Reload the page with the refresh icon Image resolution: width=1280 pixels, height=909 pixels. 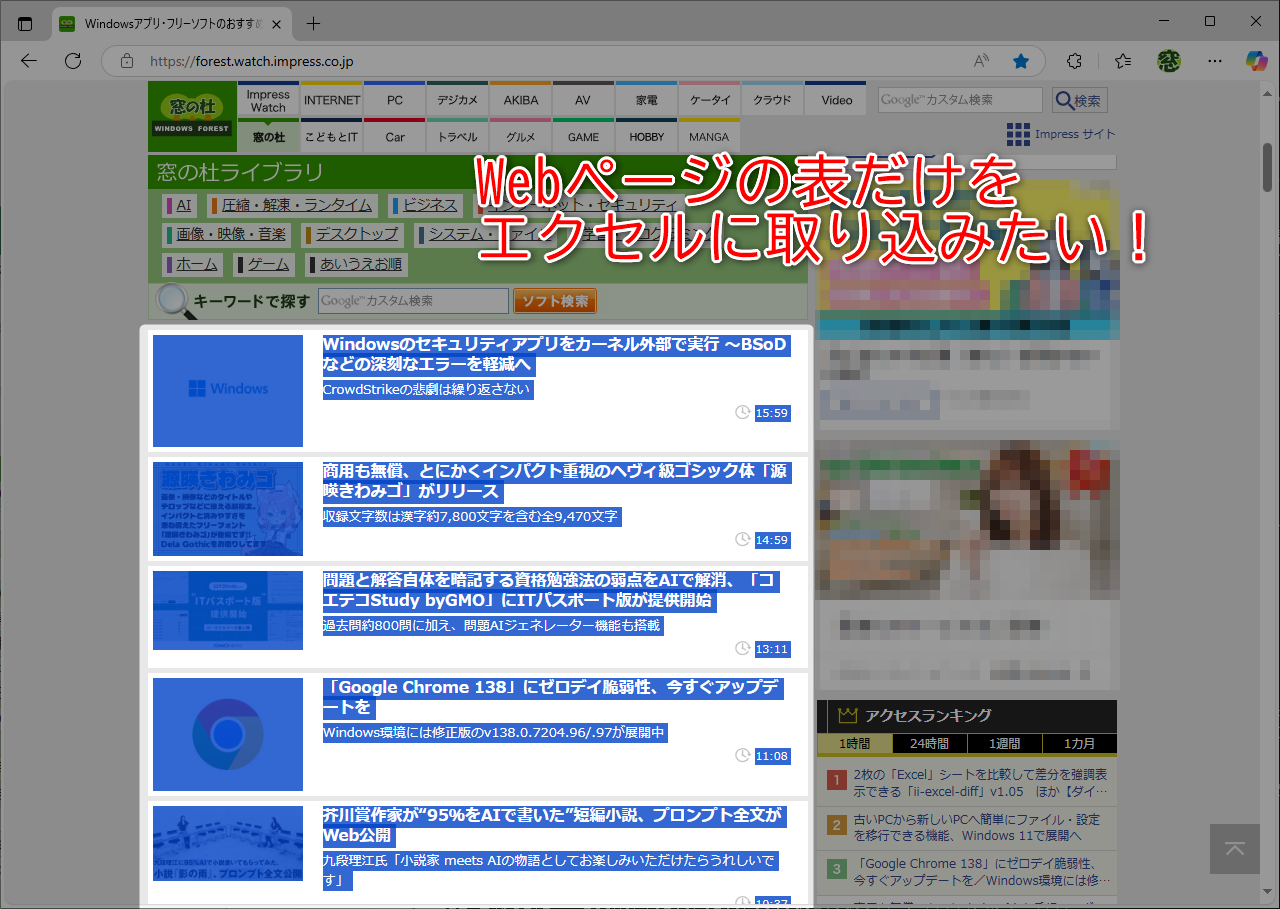(x=72, y=61)
